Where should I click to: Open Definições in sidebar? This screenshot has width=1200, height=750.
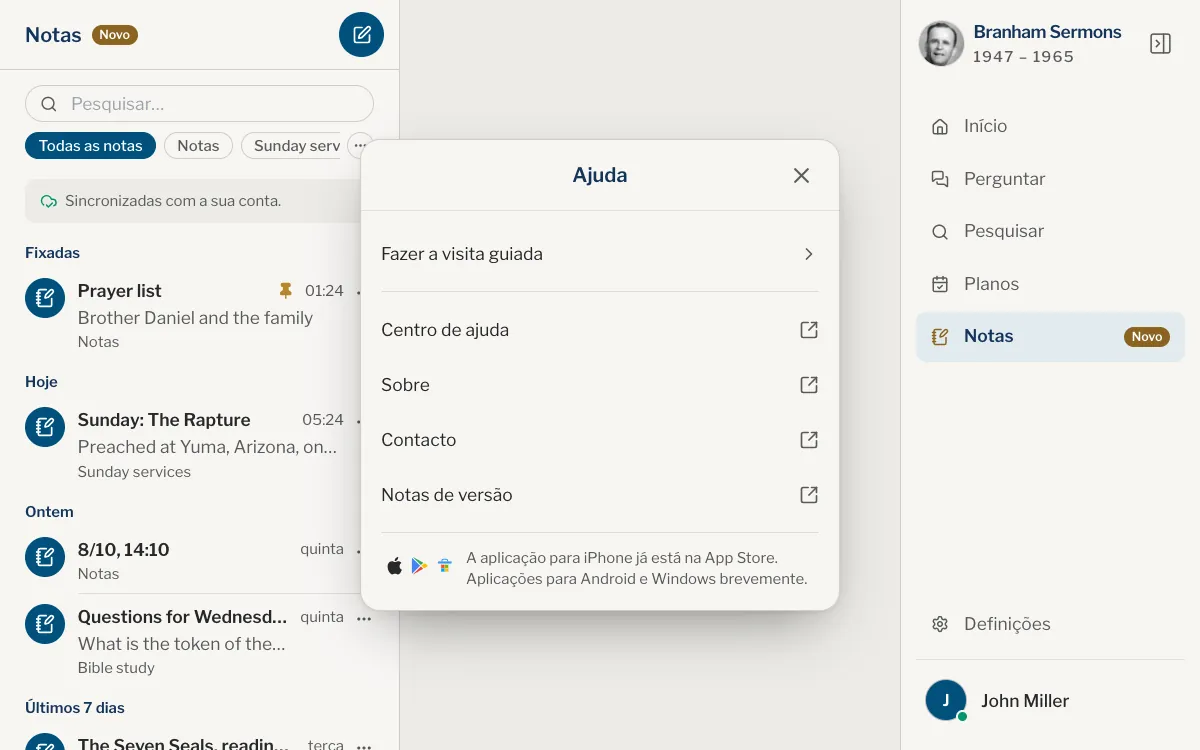click(x=1050, y=624)
